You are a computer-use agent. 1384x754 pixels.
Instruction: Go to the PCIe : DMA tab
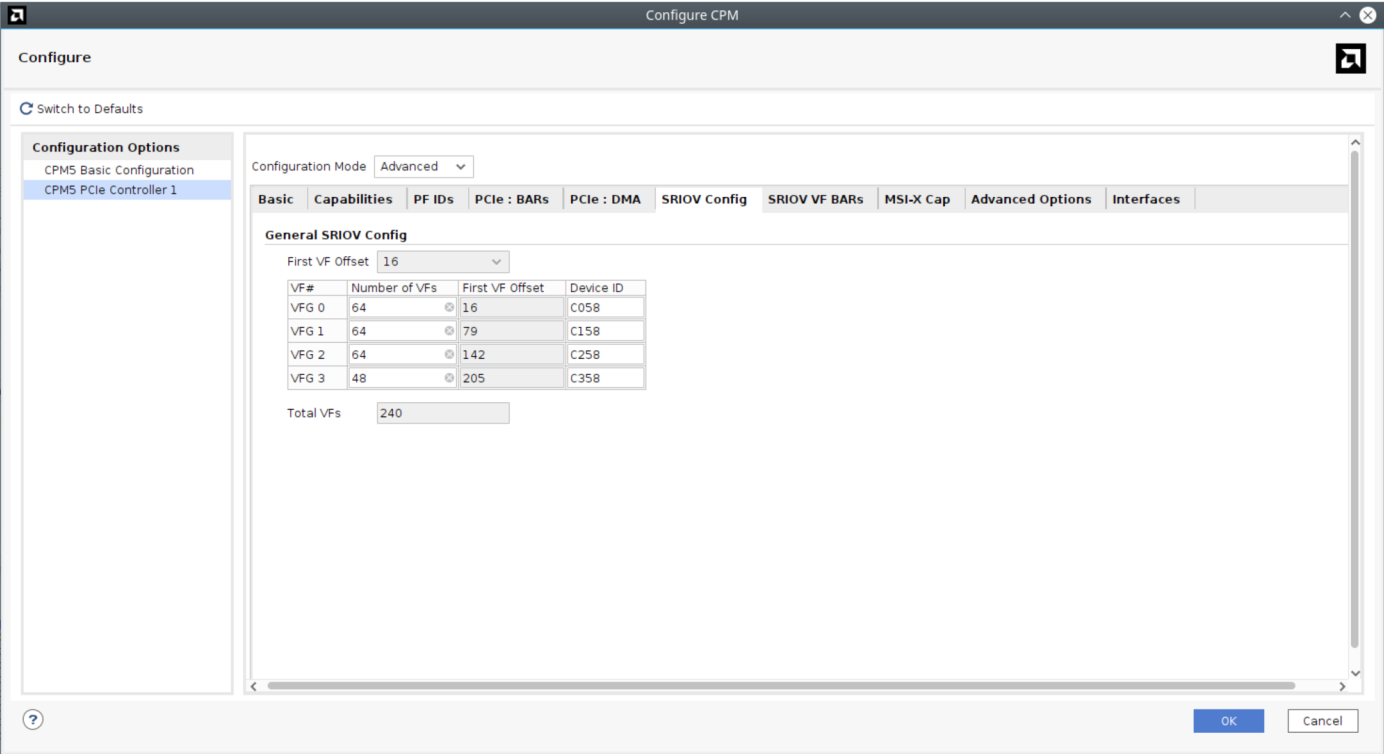click(x=605, y=199)
